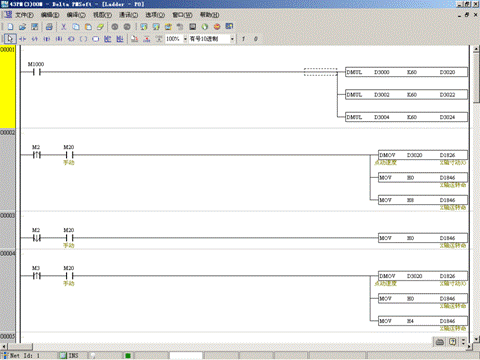The image size is (480, 360).
Task: Click the New file icon
Action: tap(10, 27)
